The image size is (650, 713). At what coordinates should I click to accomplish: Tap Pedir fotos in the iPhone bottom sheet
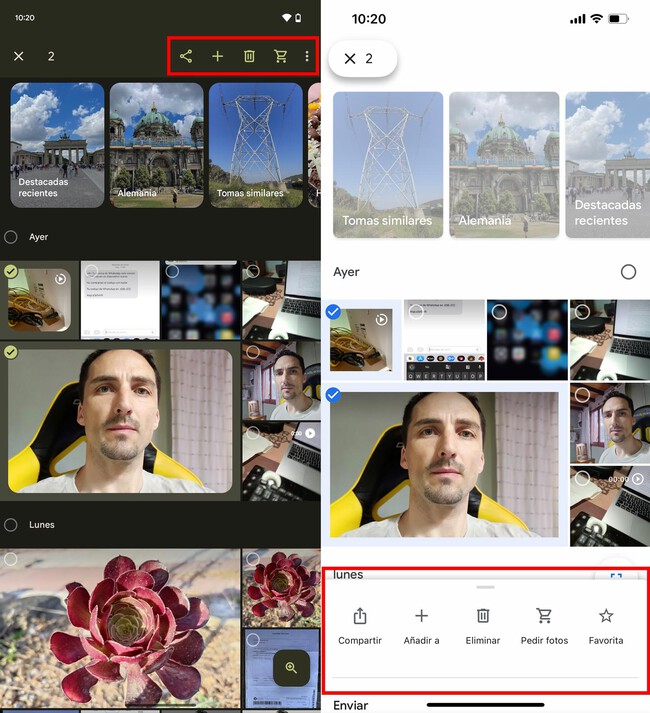coord(544,626)
